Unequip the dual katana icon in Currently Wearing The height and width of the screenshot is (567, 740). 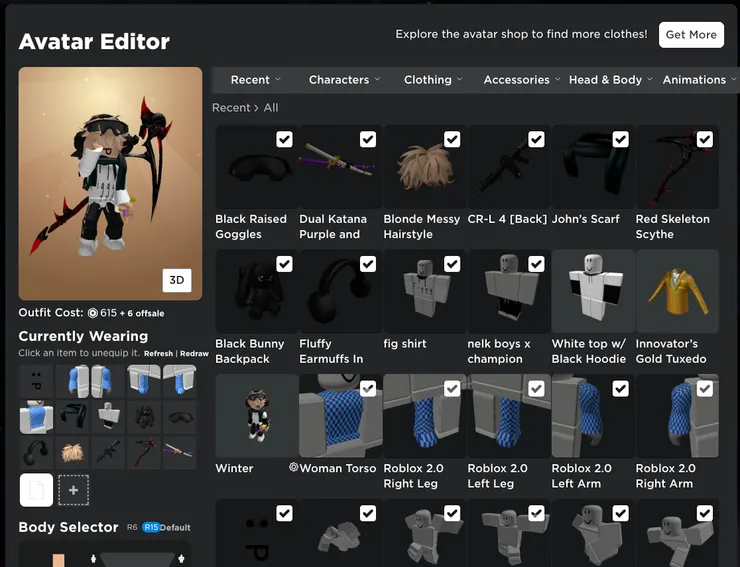click(180, 453)
